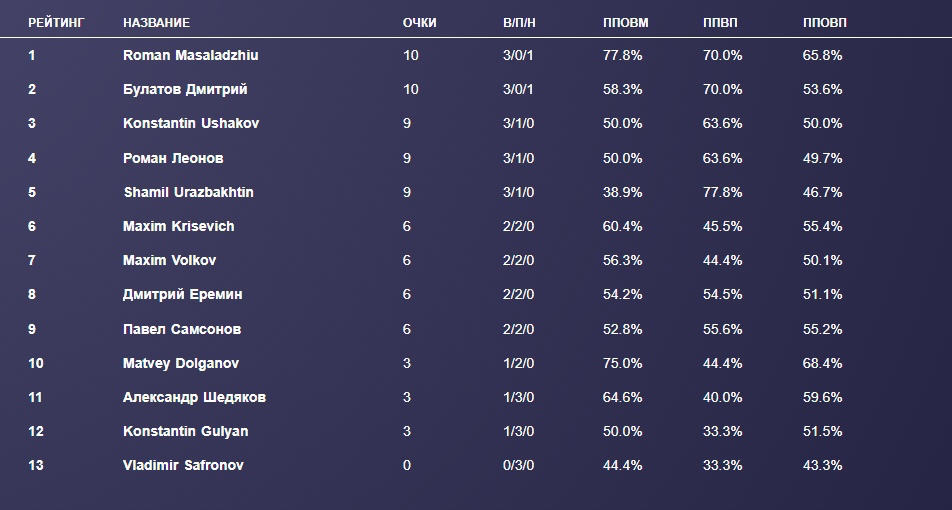Select Maxim Krisevich row name
The height and width of the screenshot is (510, 952).
tap(178, 226)
